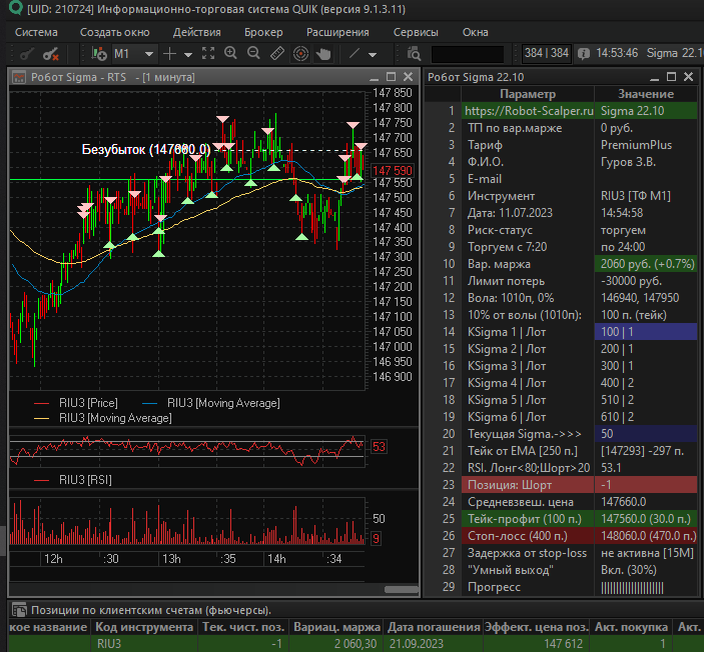Select the trend line drawing tool

[x=354, y=53]
